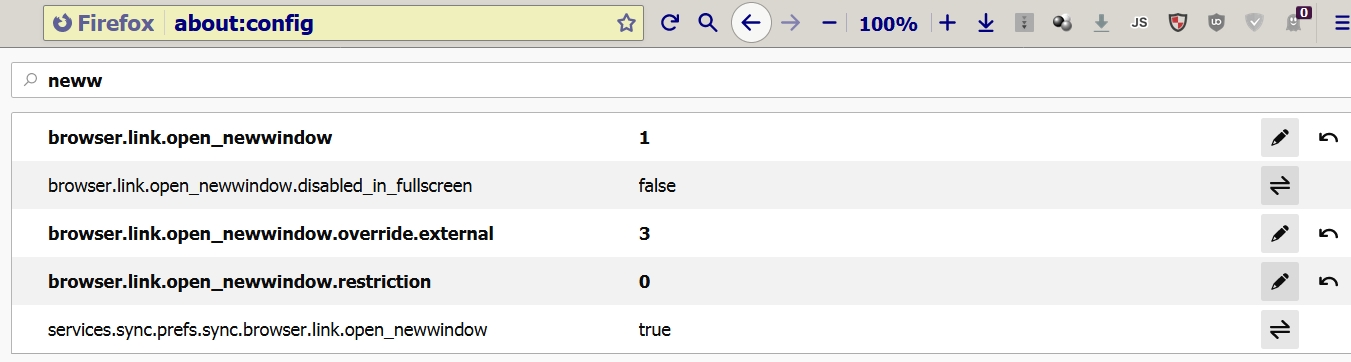Toggle services.sync.prefs.sync.browser.link.open_newwindow value
Image resolution: width=1351 pixels, height=362 pixels.
click(x=1280, y=330)
